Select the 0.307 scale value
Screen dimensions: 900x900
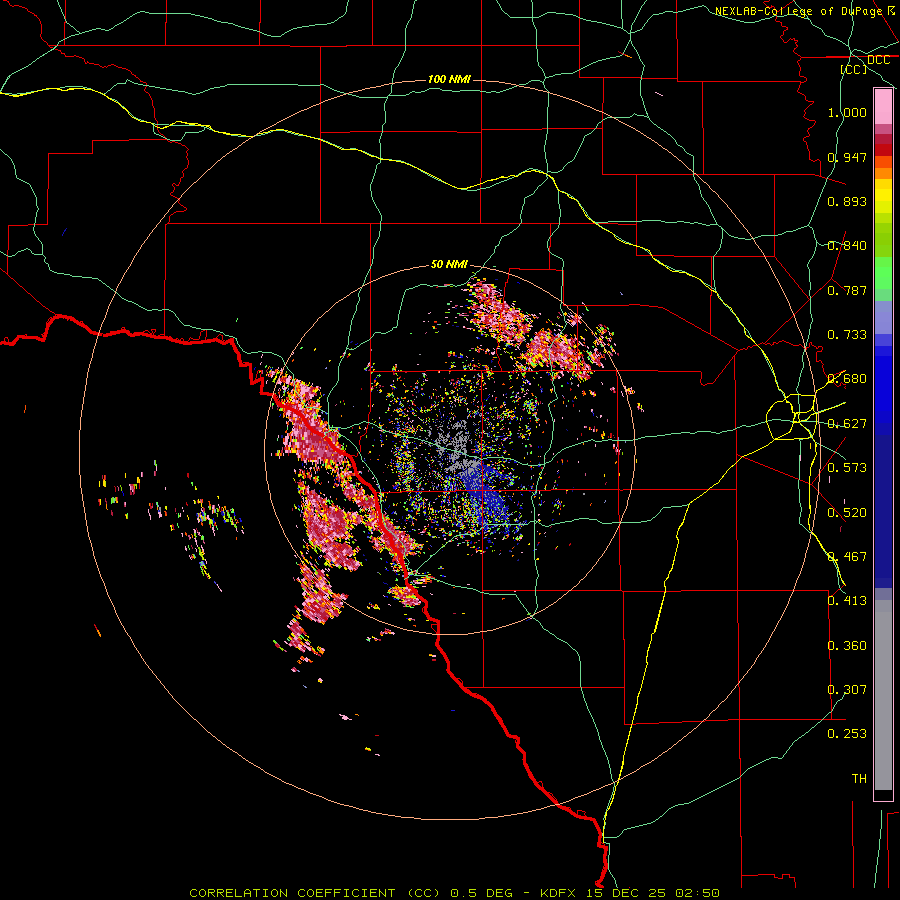[x=847, y=690]
